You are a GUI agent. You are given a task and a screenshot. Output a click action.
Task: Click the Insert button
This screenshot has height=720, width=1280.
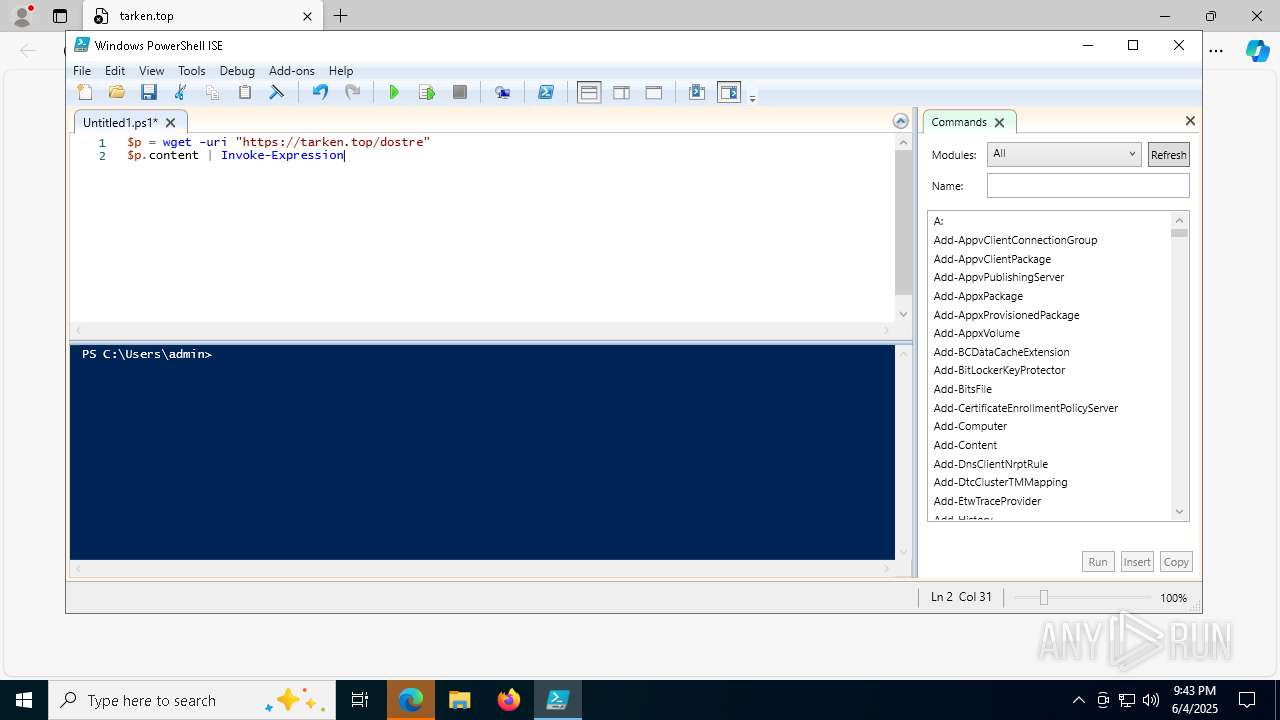[x=1137, y=562]
